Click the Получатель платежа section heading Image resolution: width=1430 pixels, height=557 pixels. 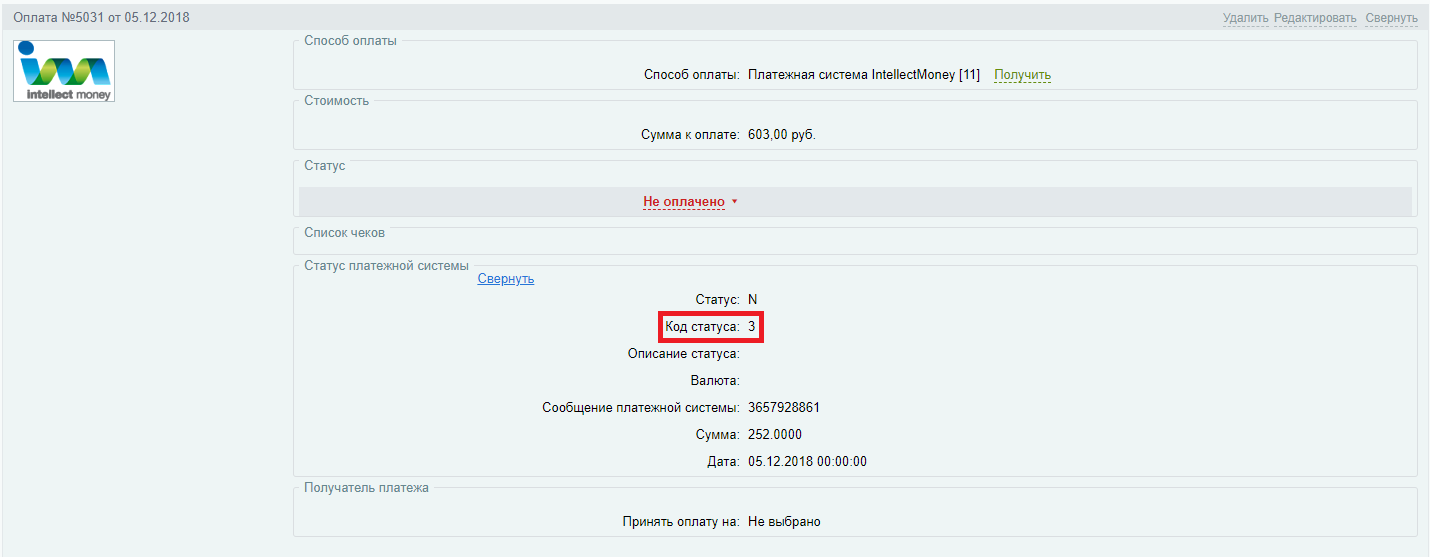point(366,488)
